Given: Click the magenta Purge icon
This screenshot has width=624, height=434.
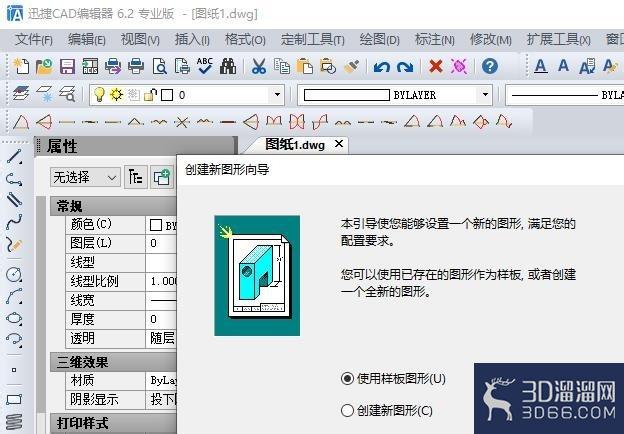Looking at the screenshot, I should click(x=459, y=66).
